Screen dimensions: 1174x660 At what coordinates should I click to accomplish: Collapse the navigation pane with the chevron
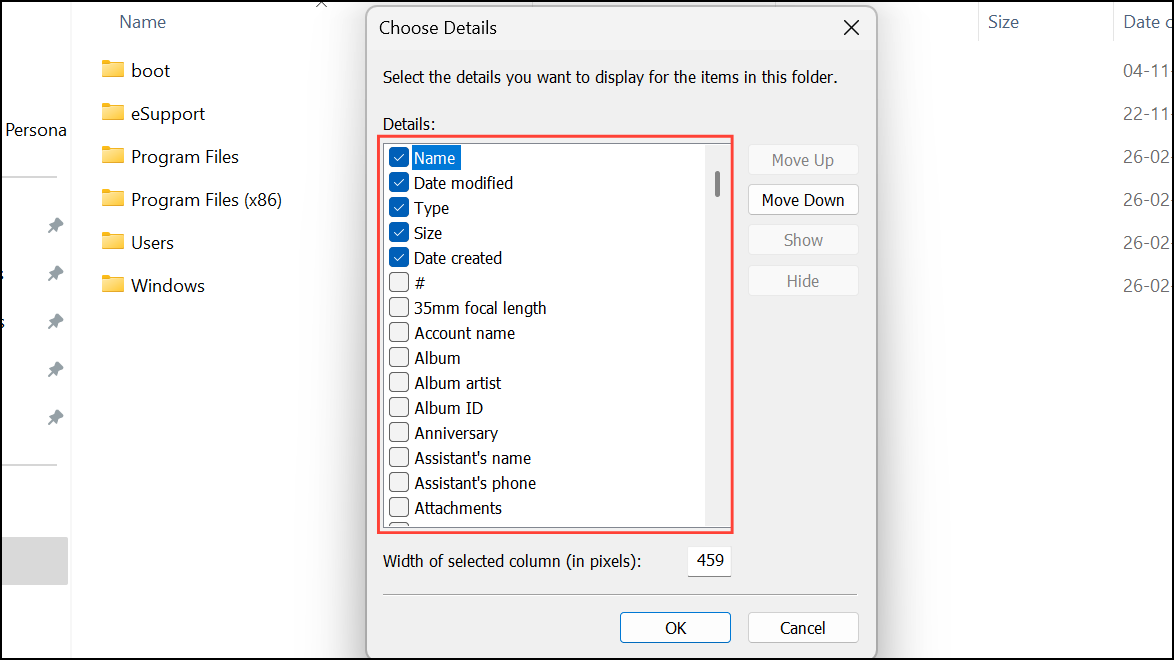pyautogui.click(x=321, y=5)
